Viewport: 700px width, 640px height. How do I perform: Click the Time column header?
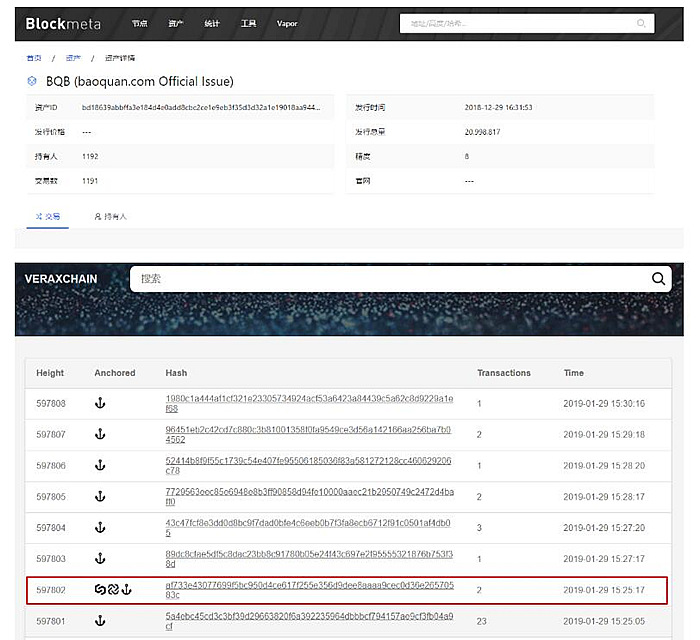coord(574,373)
